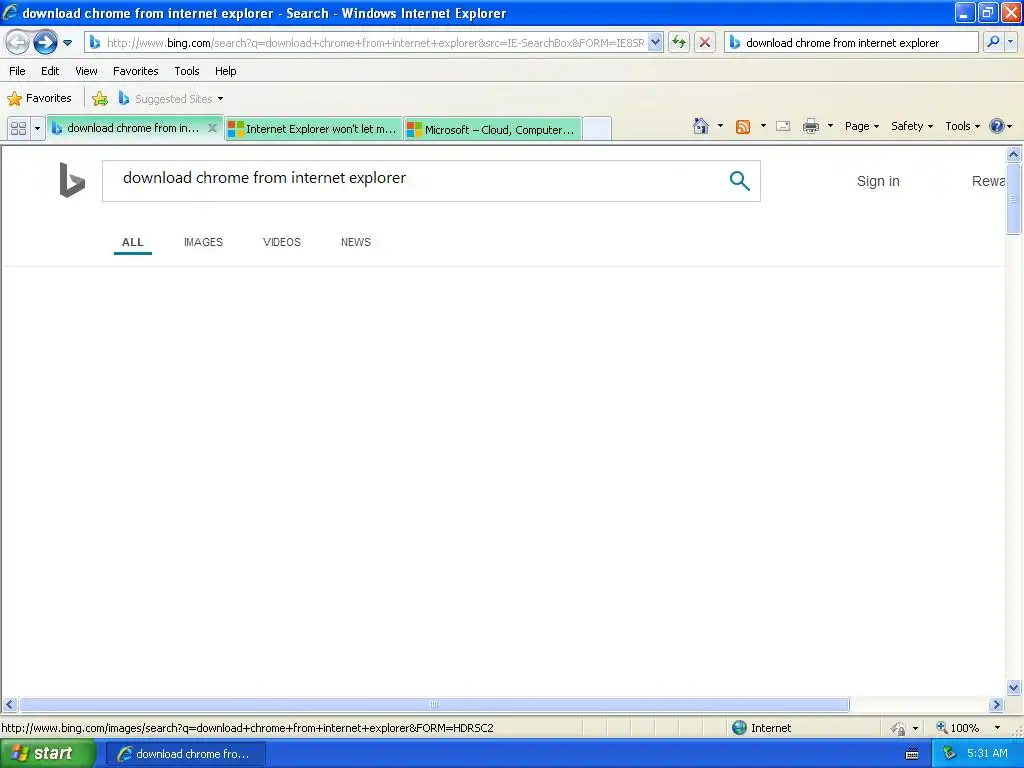Click the Refresh page icon
This screenshot has height=768, width=1024.
(x=679, y=43)
